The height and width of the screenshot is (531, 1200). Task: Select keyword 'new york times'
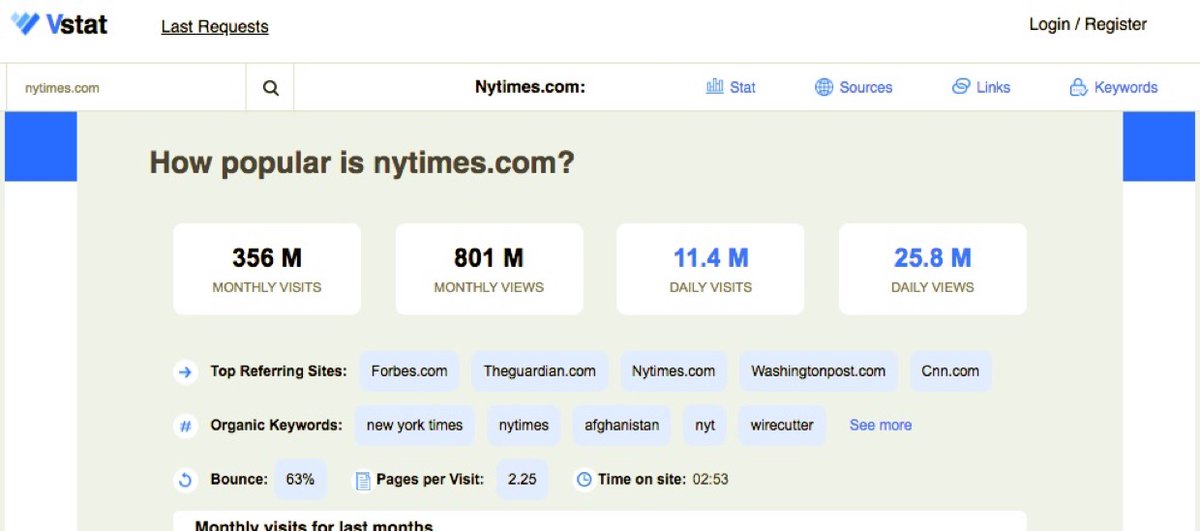[x=415, y=425]
